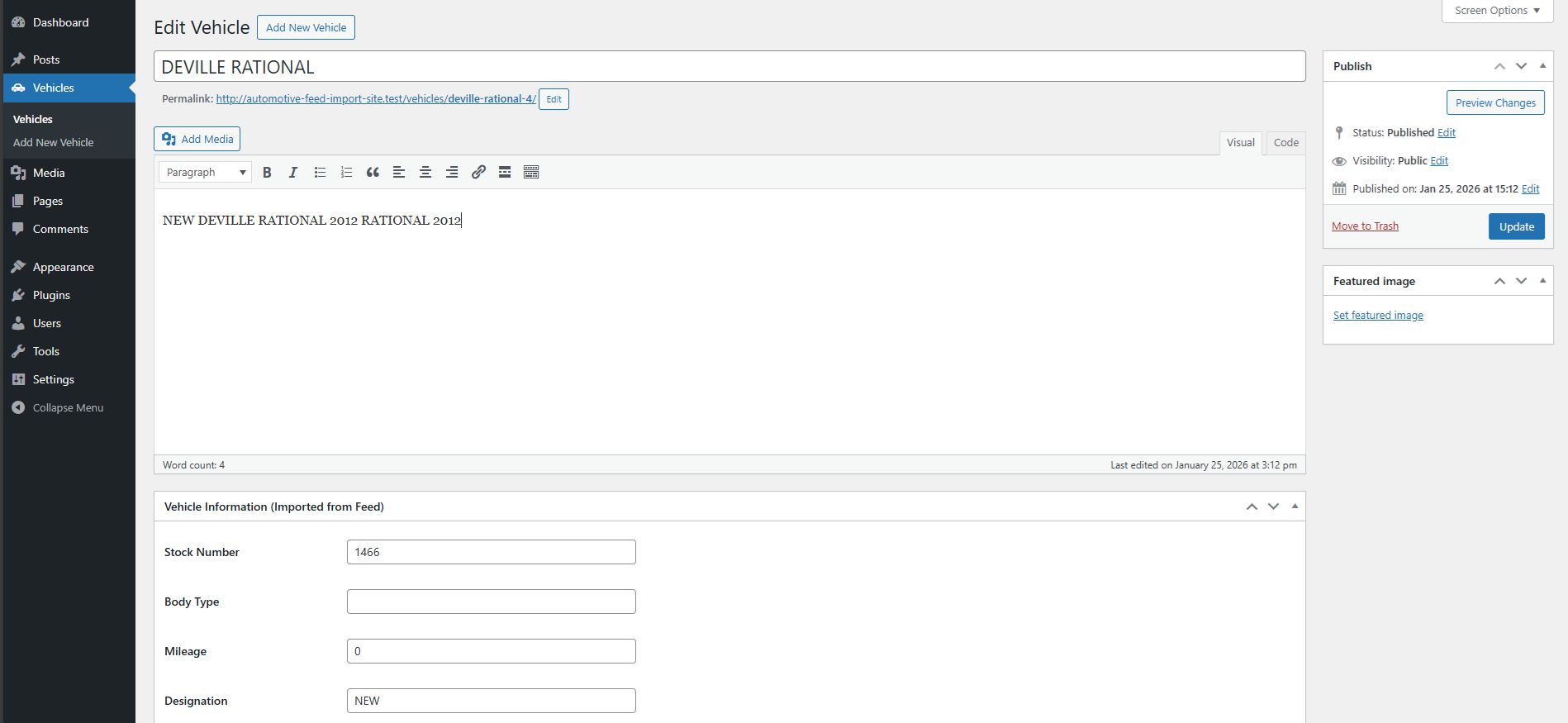The width and height of the screenshot is (1568, 723).
Task: Insert Read More tag
Action: (x=505, y=172)
